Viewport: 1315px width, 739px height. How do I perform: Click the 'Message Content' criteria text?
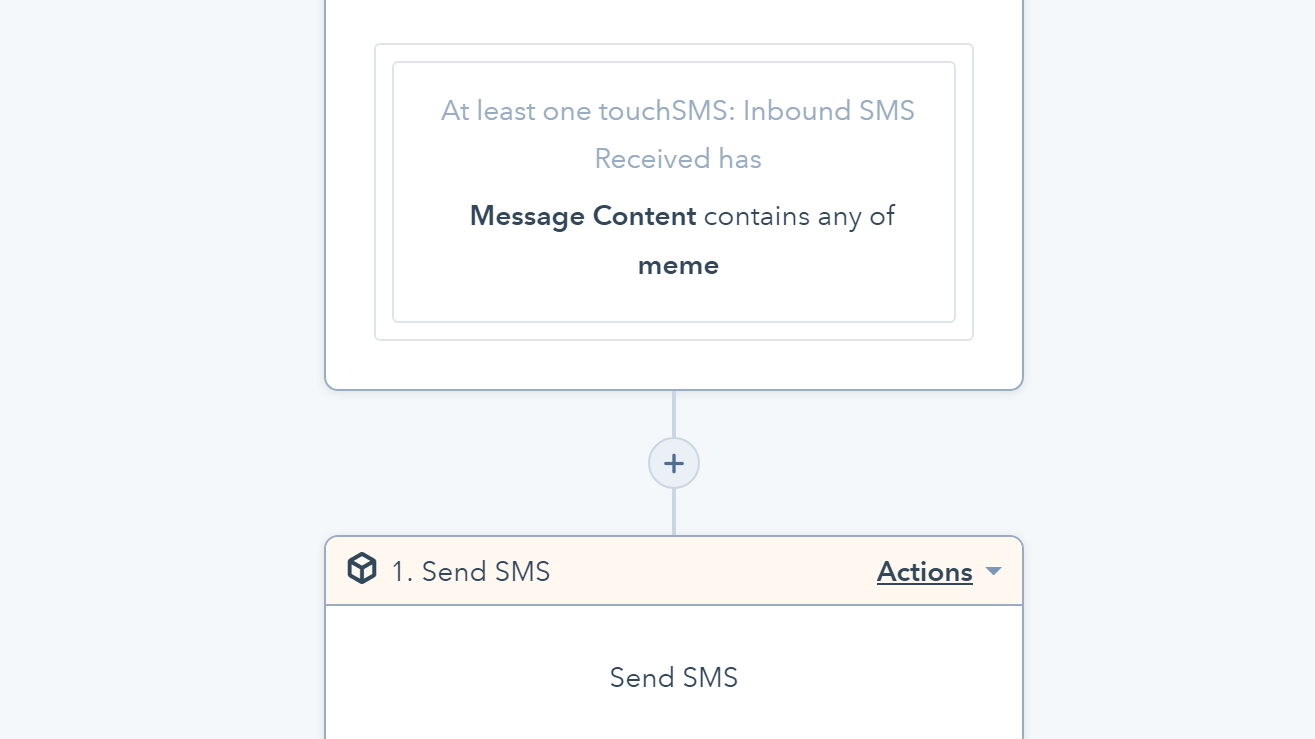[x=583, y=216]
